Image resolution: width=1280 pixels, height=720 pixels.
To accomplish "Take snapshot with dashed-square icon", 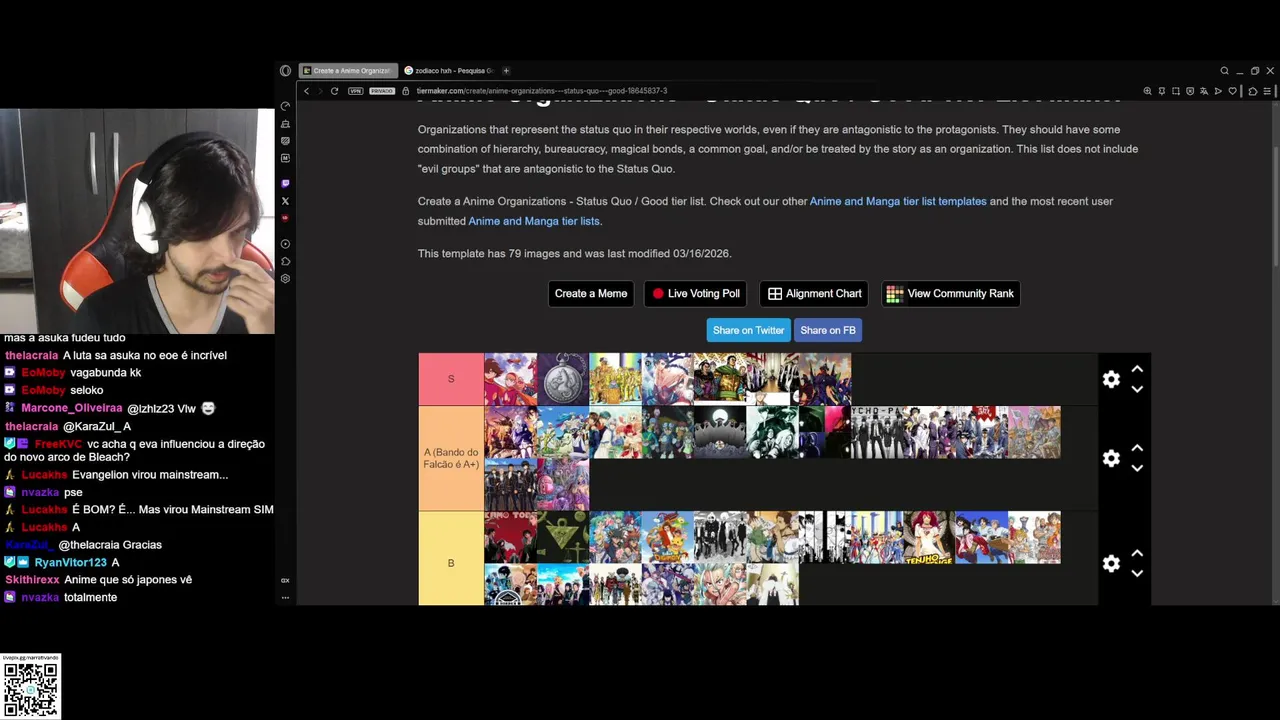I will 1176,91.
